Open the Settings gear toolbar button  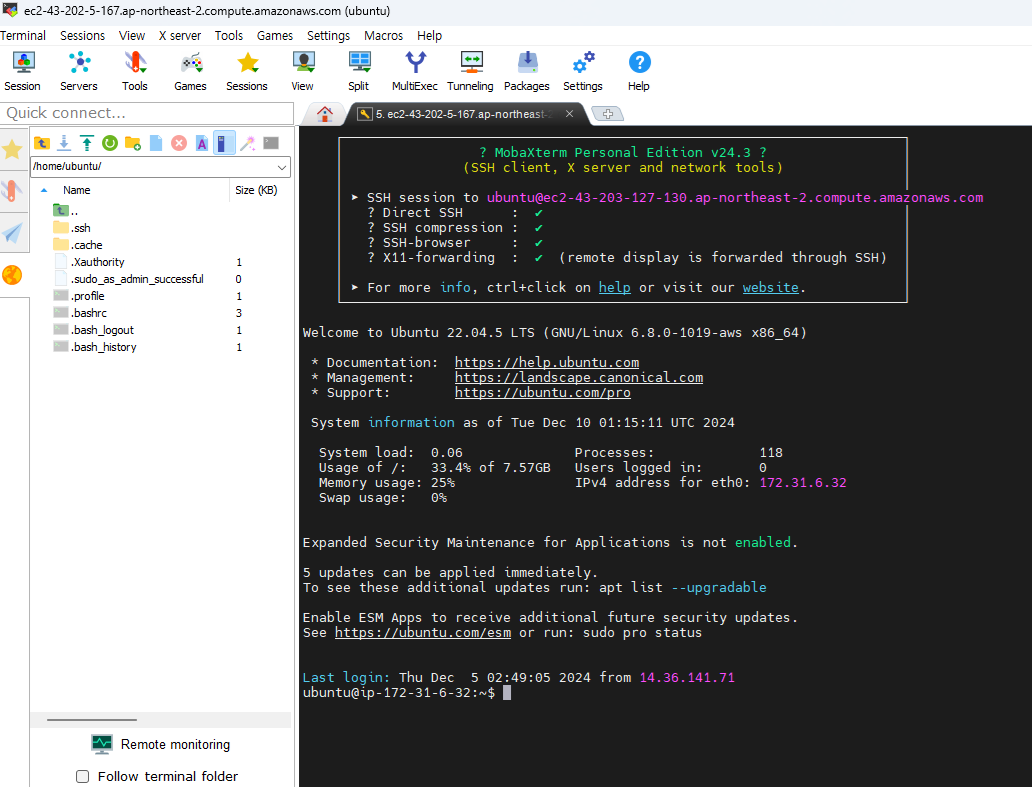(582, 71)
